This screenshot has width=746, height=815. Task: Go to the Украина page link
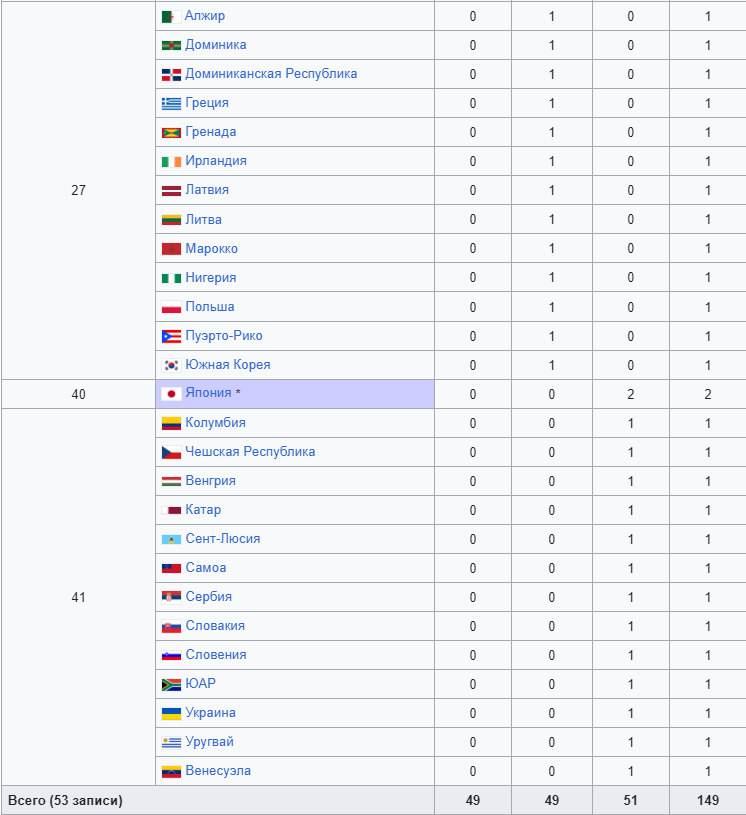click(211, 713)
